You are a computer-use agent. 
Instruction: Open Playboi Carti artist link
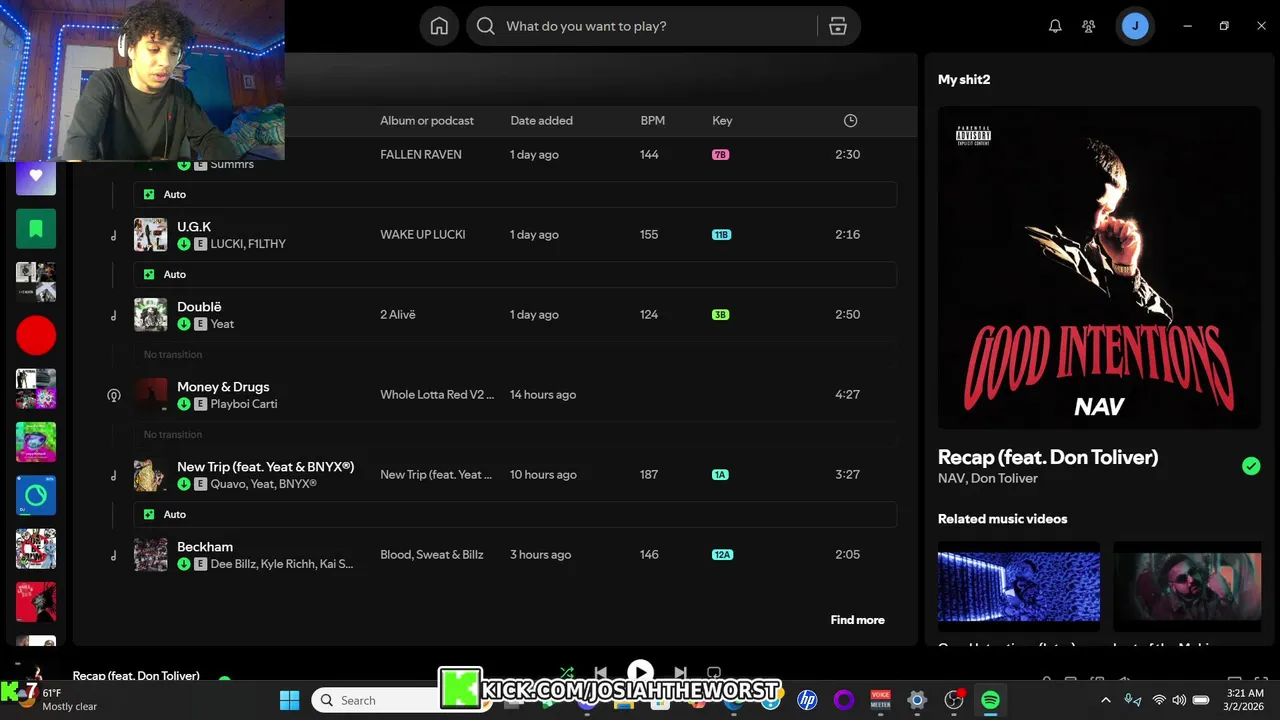(x=244, y=404)
